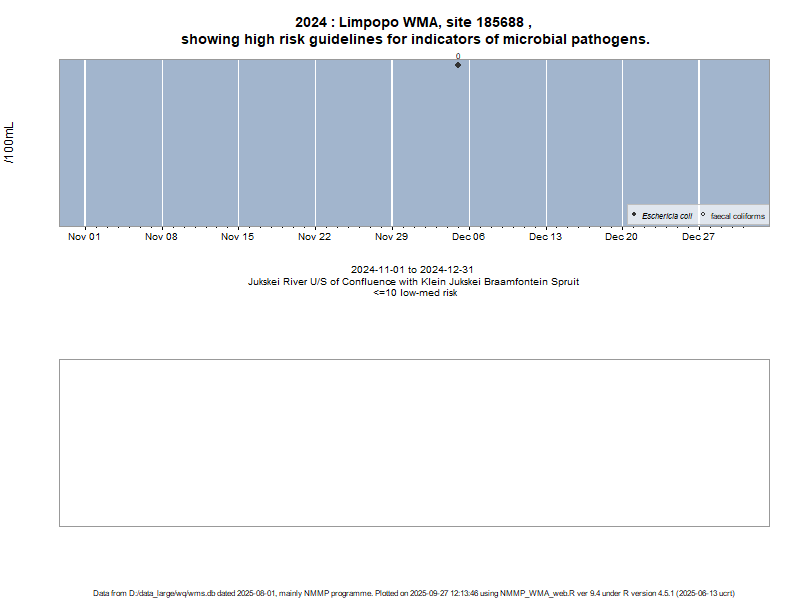Pick the Dec 20 date tick label
The height and width of the screenshot is (600, 800).
point(622,237)
